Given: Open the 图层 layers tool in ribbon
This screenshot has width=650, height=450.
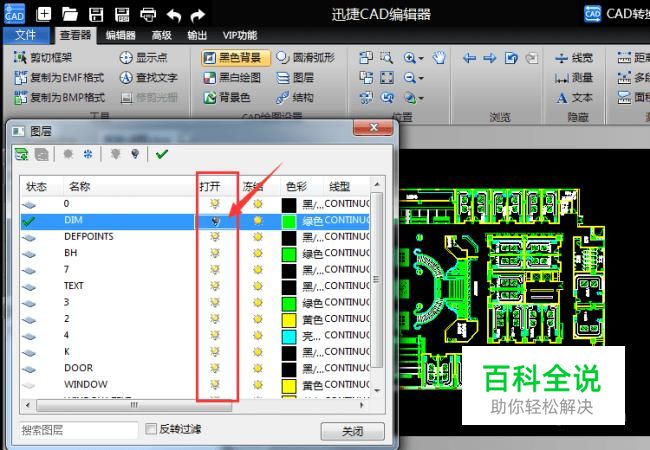Looking at the screenshot, I should 295,77.
